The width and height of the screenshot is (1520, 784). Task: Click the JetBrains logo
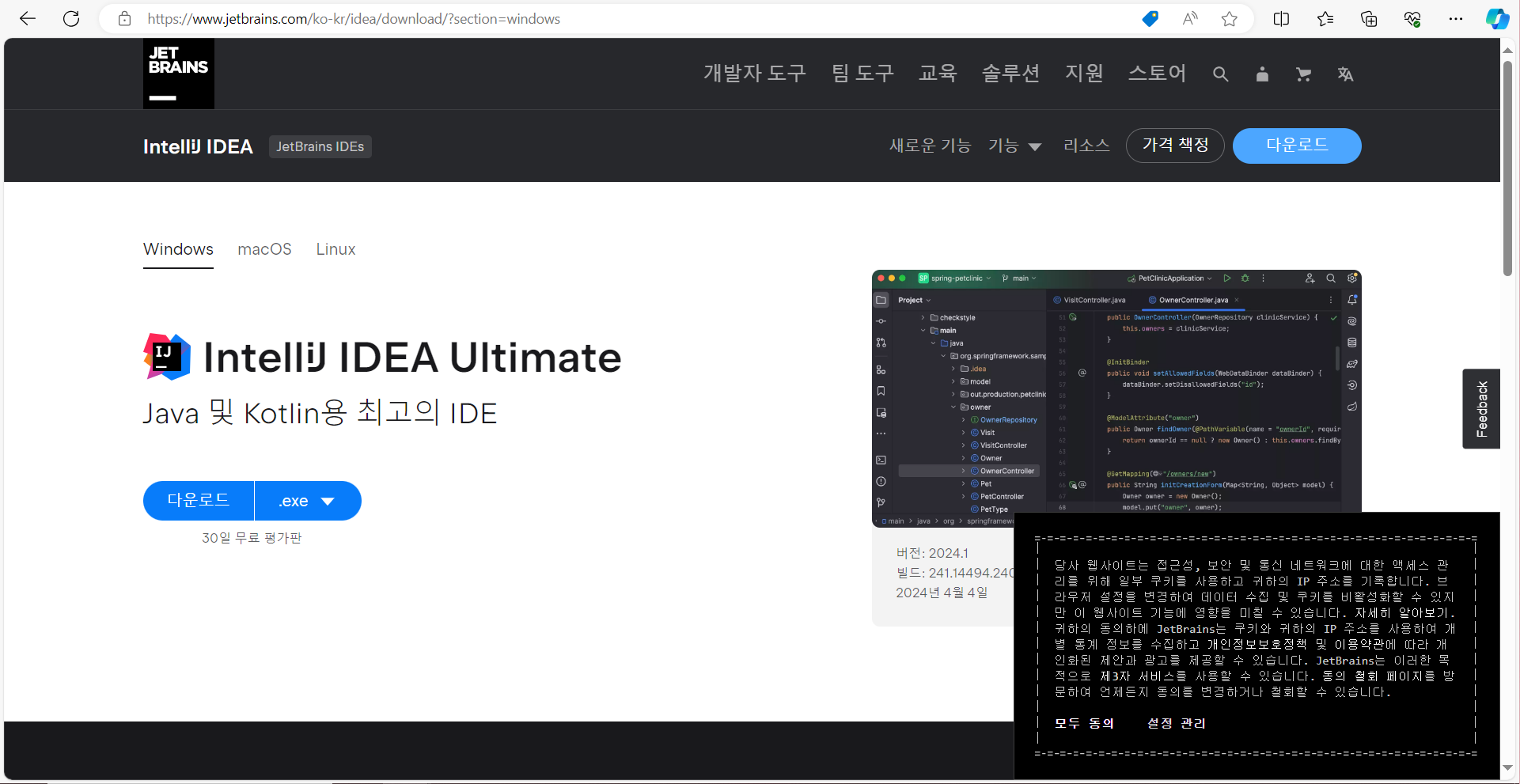coord(179,74)
